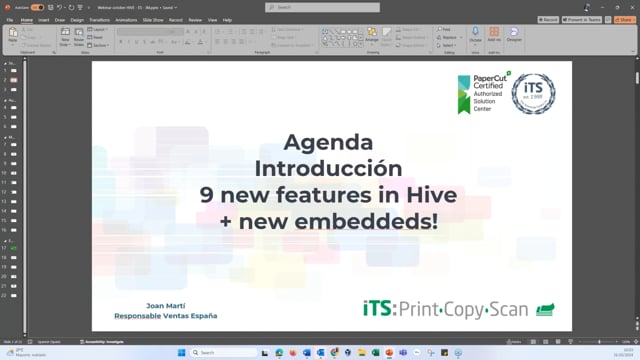640x360 pixels.
Task: Click the taskbar Search box
Action: [223, 353]
